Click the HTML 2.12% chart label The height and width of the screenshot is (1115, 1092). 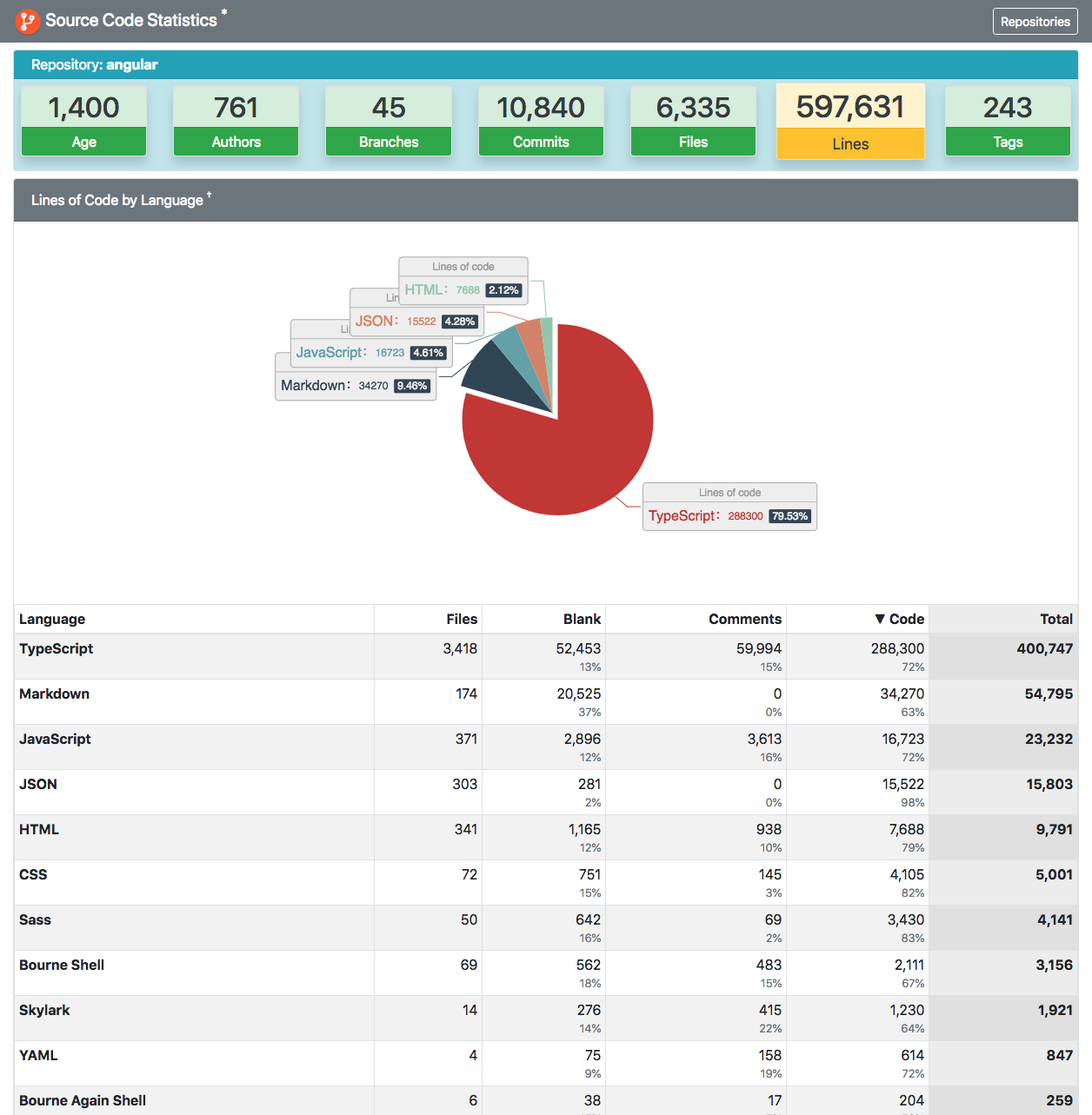tap(463, 280)
